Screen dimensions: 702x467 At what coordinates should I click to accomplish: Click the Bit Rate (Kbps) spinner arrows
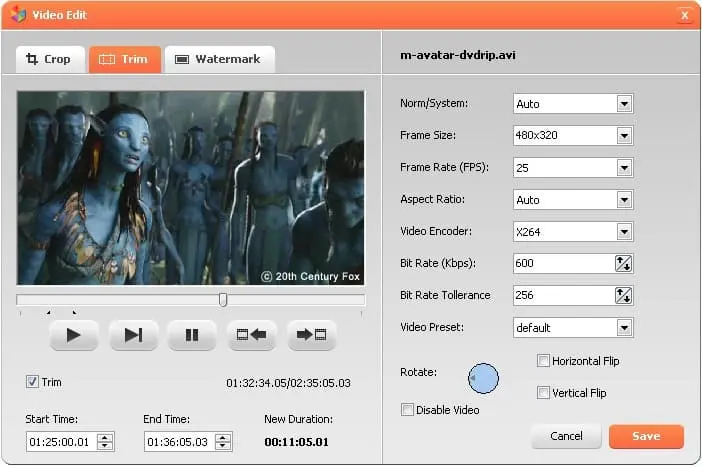[623, 264]
